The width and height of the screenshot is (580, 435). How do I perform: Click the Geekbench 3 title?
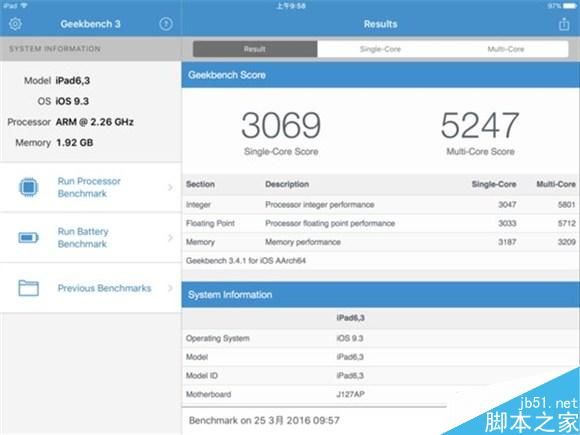pyautogui.click(x=90, y=24)
